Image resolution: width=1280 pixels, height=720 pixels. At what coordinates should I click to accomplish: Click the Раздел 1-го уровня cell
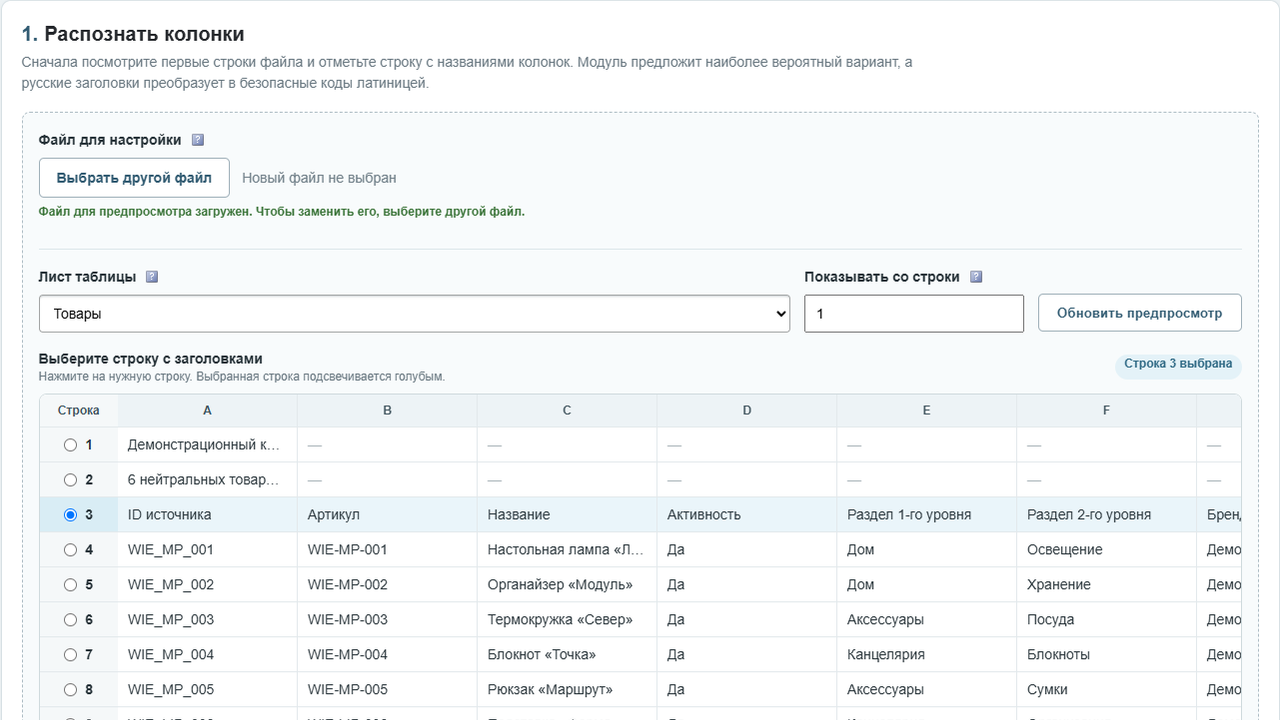[927, 515]
